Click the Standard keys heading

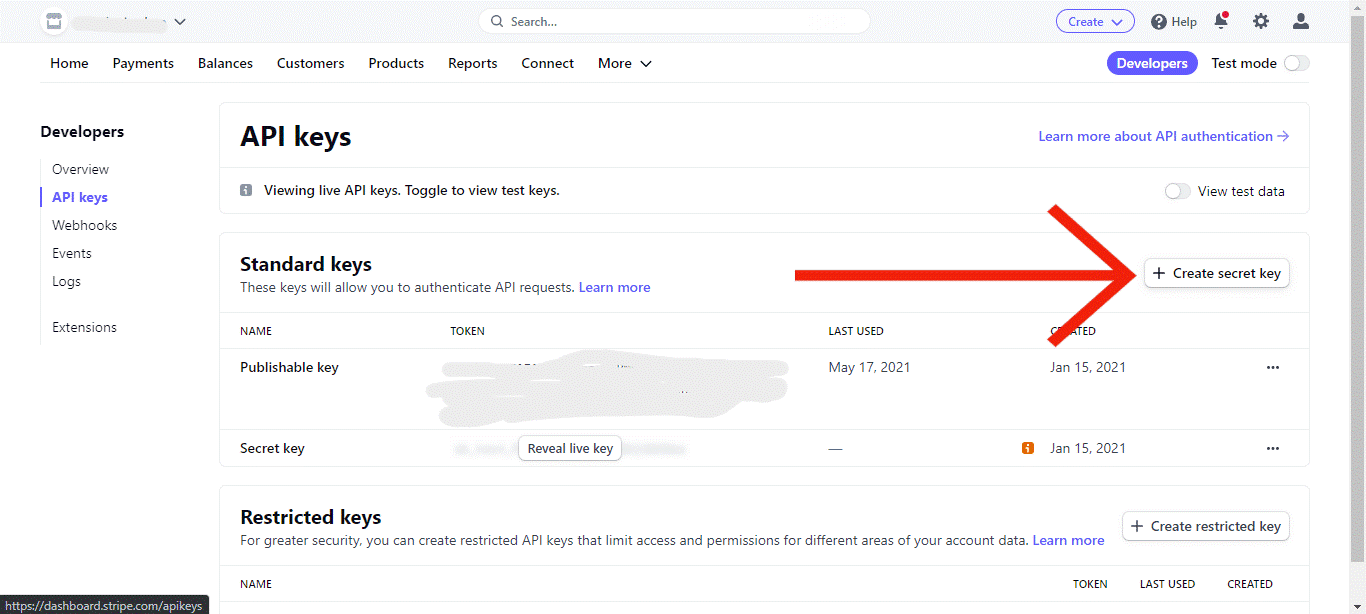point(306,264)
